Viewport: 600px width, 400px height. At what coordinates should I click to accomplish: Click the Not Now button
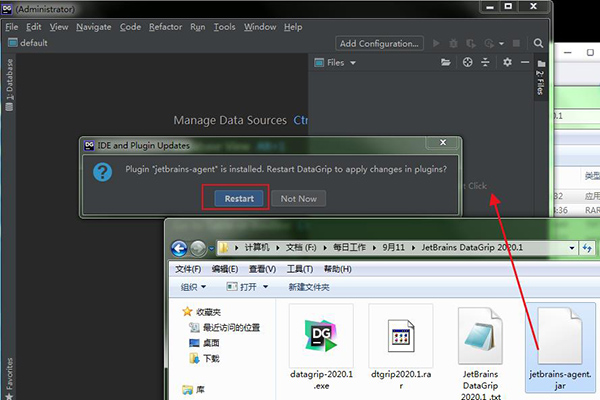tap(298, 198)
